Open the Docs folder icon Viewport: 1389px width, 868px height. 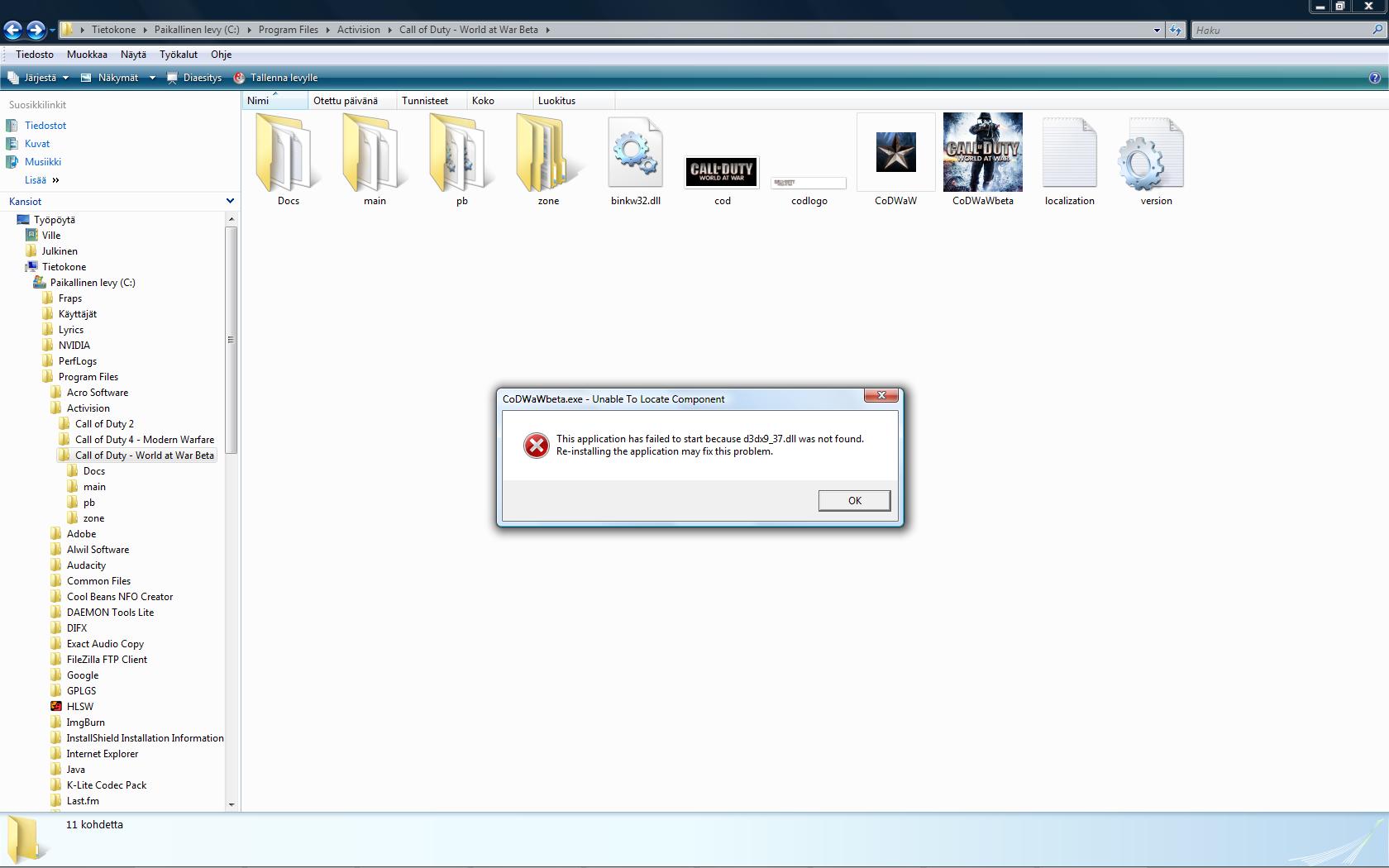coord(287,153)
